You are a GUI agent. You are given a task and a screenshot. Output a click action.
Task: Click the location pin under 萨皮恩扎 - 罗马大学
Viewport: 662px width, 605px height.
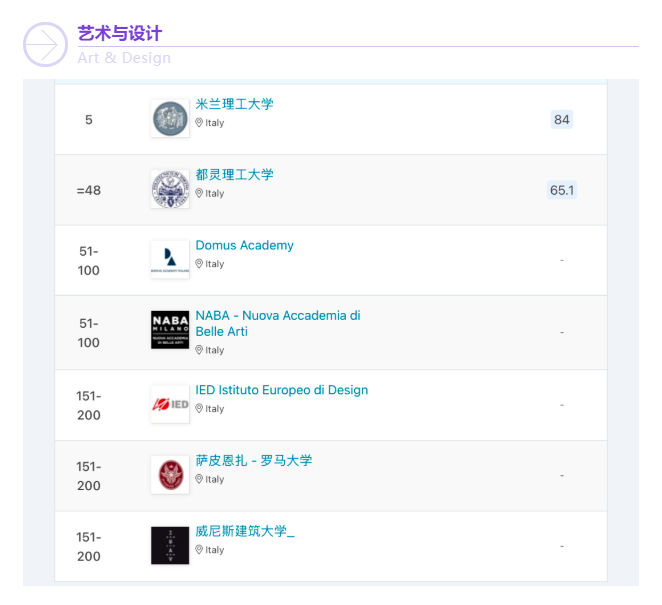coord(199,479)
